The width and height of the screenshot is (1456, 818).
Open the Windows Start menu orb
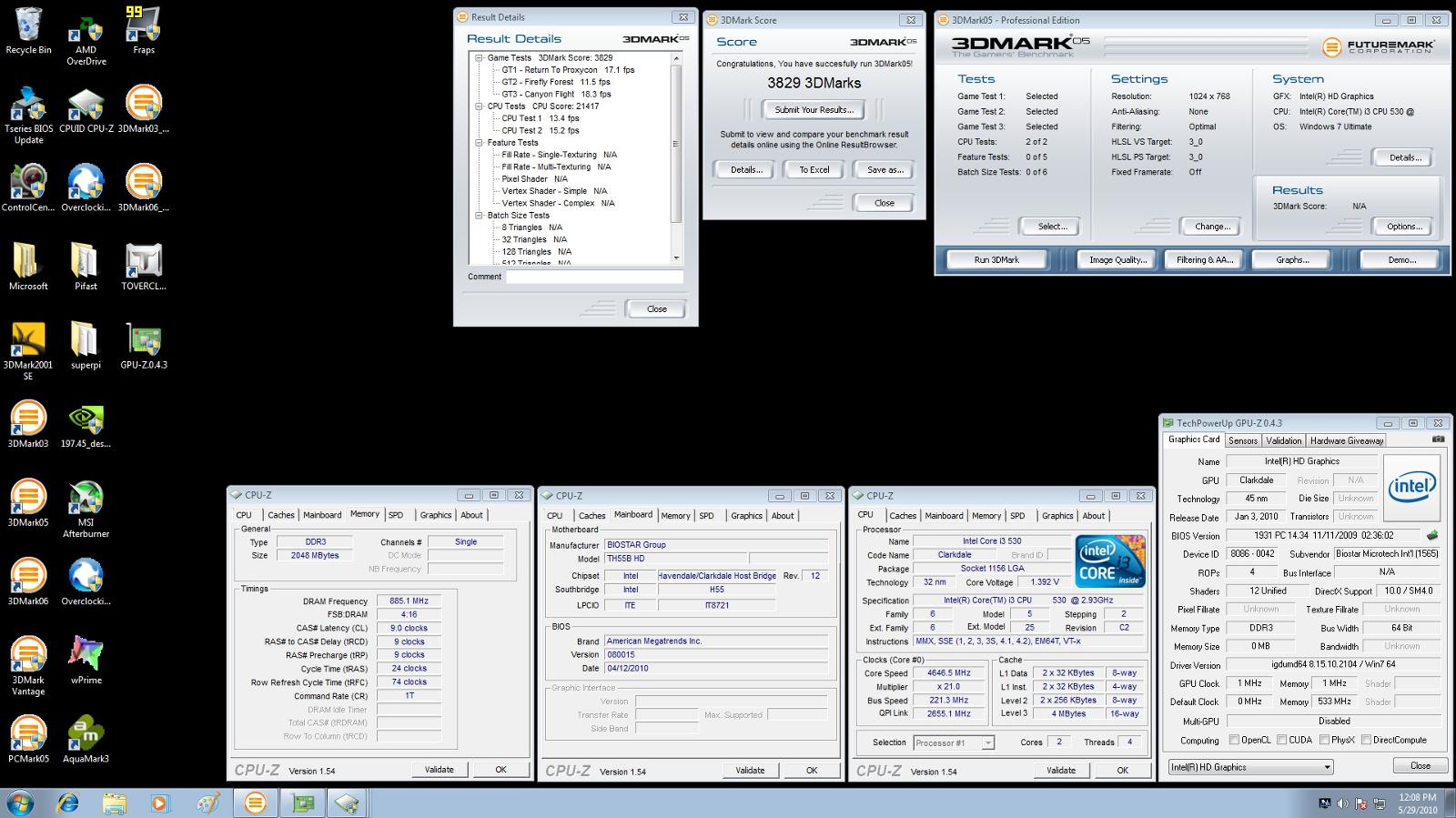[x=20, y=803]
